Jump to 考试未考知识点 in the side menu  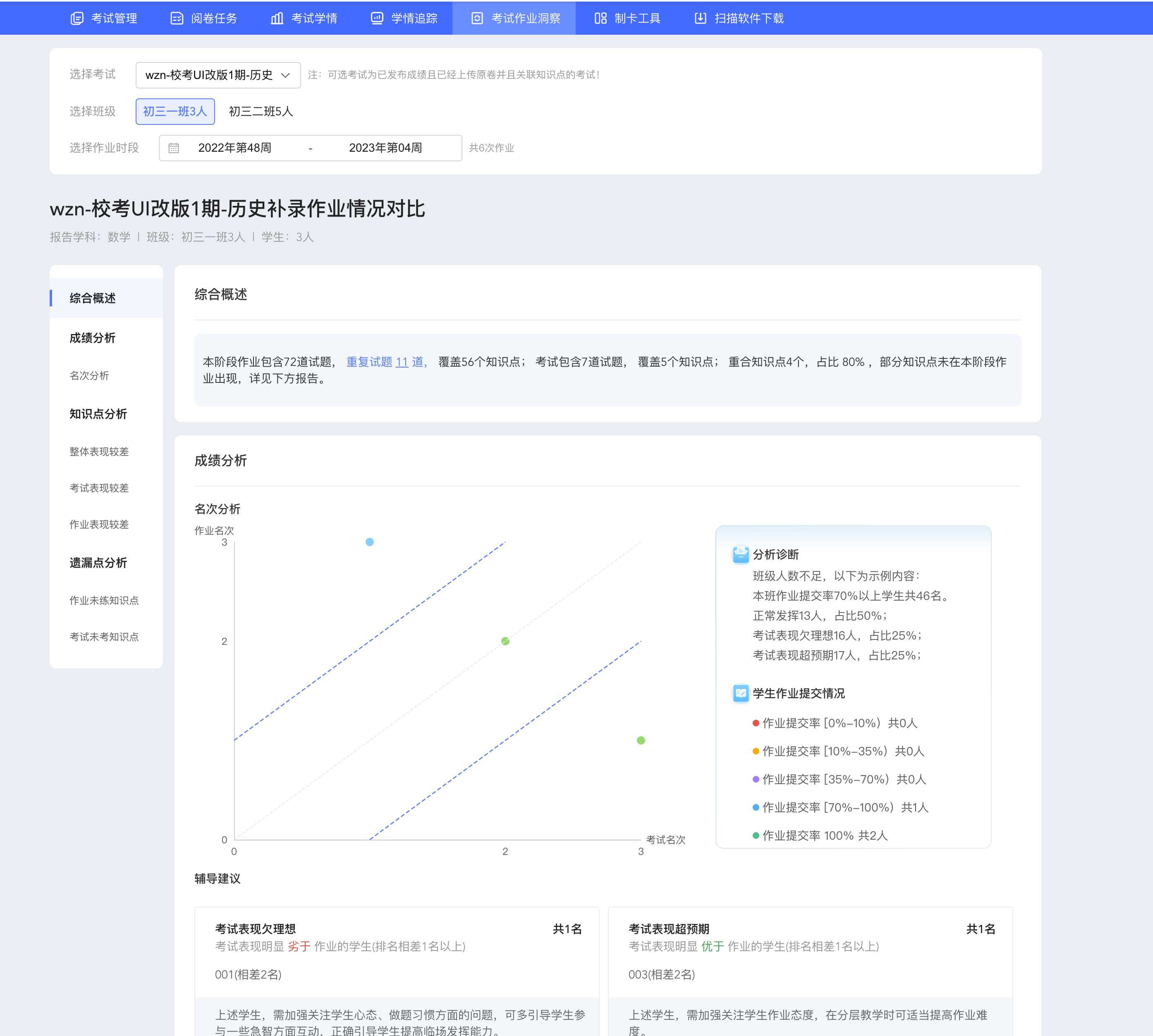(104, 637)
